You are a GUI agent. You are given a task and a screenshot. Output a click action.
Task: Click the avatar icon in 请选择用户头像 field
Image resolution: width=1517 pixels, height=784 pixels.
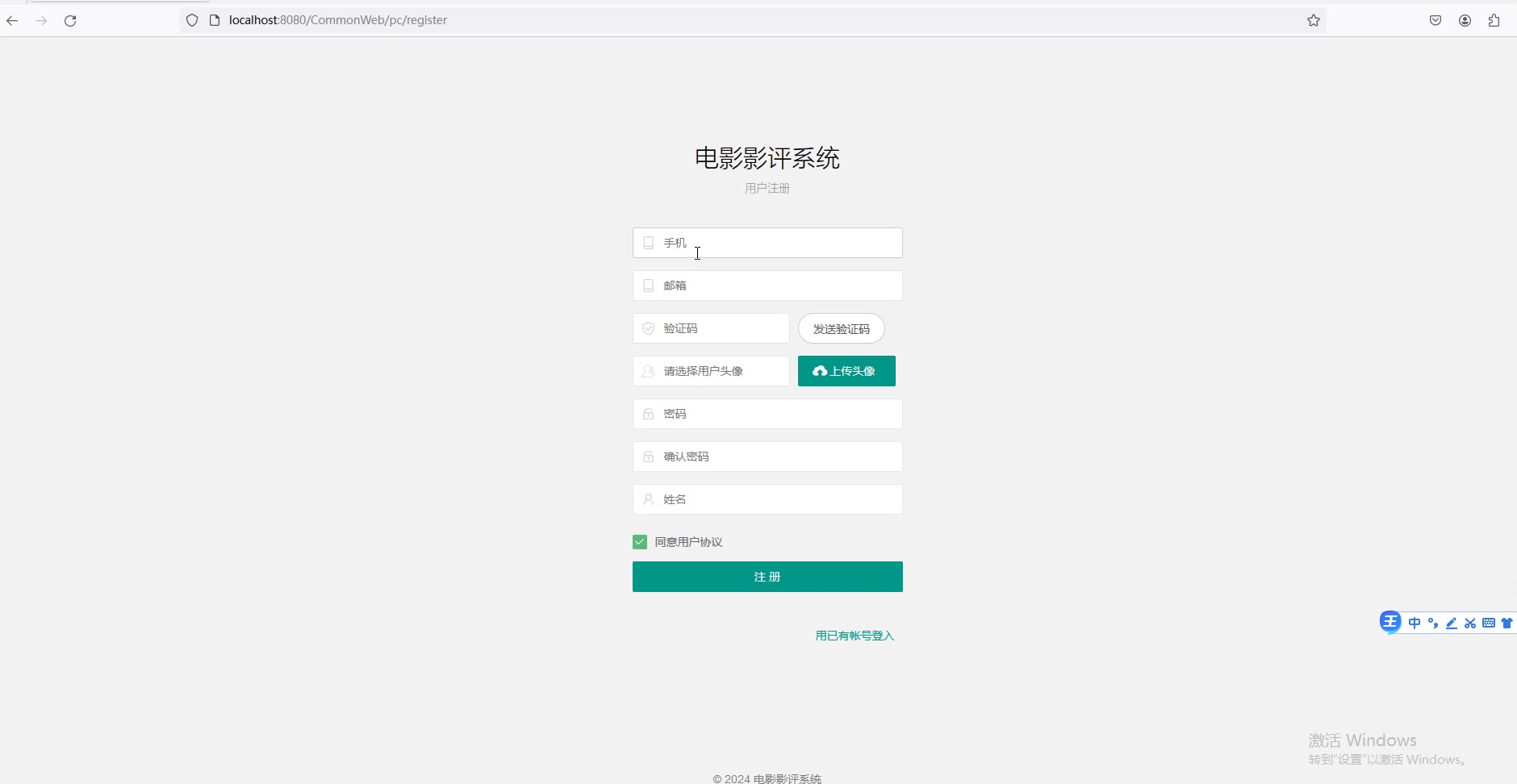point(648,371)
